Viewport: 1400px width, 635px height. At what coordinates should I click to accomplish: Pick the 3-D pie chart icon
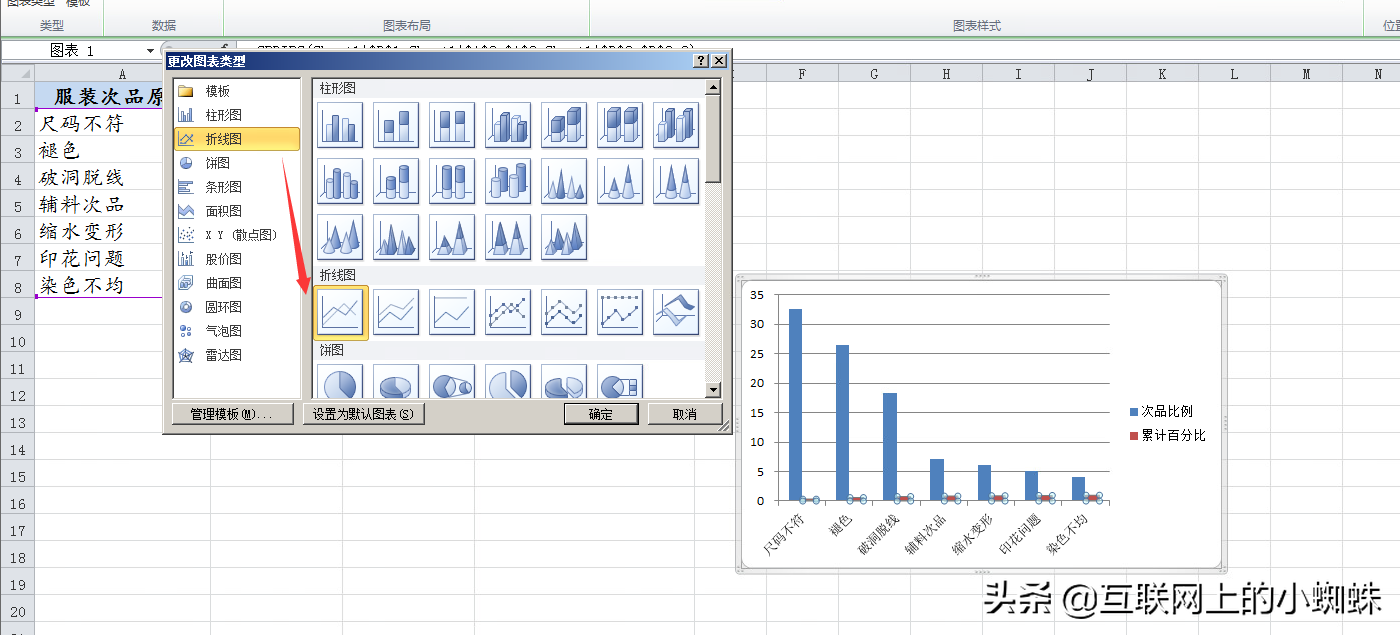(396, 382)
